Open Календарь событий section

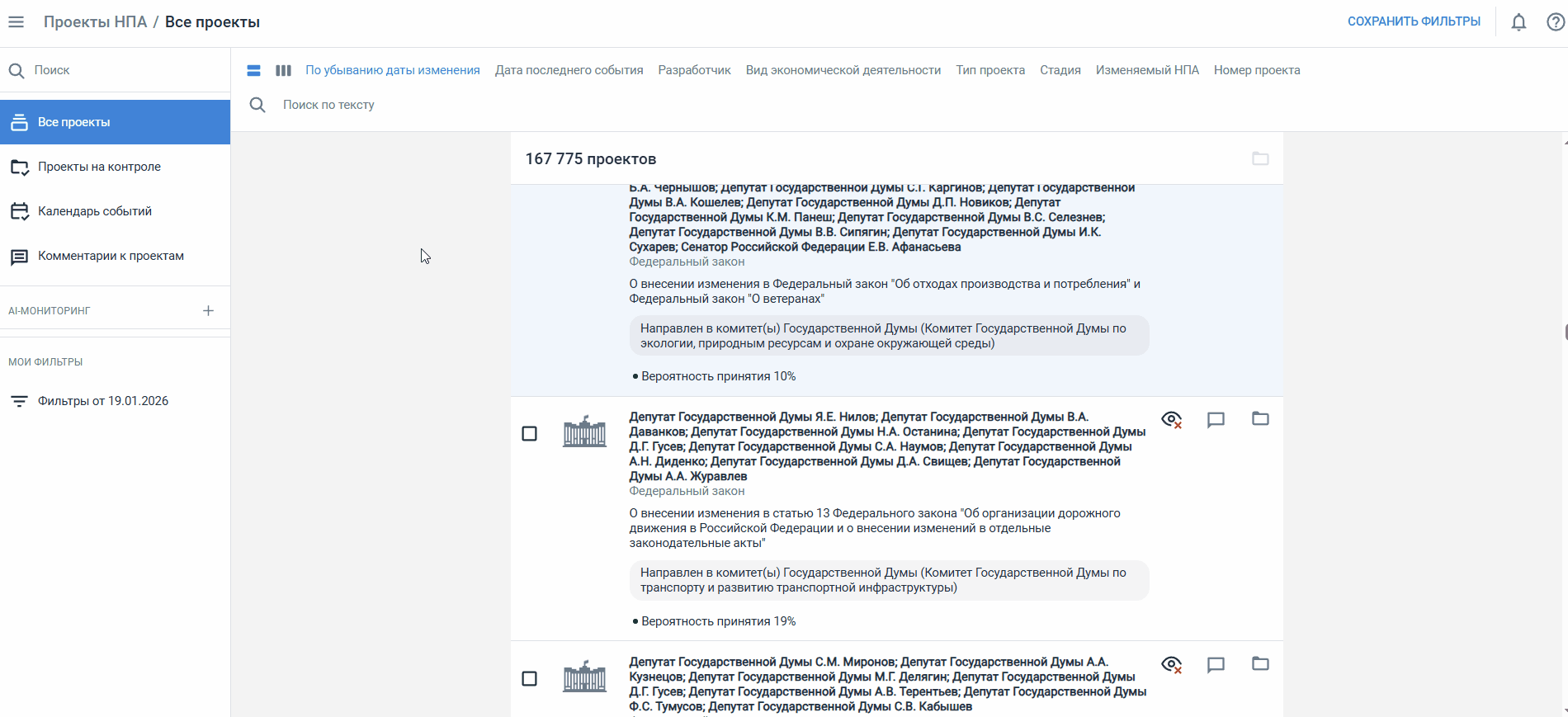pyautogui.click(x=116, y=211)
